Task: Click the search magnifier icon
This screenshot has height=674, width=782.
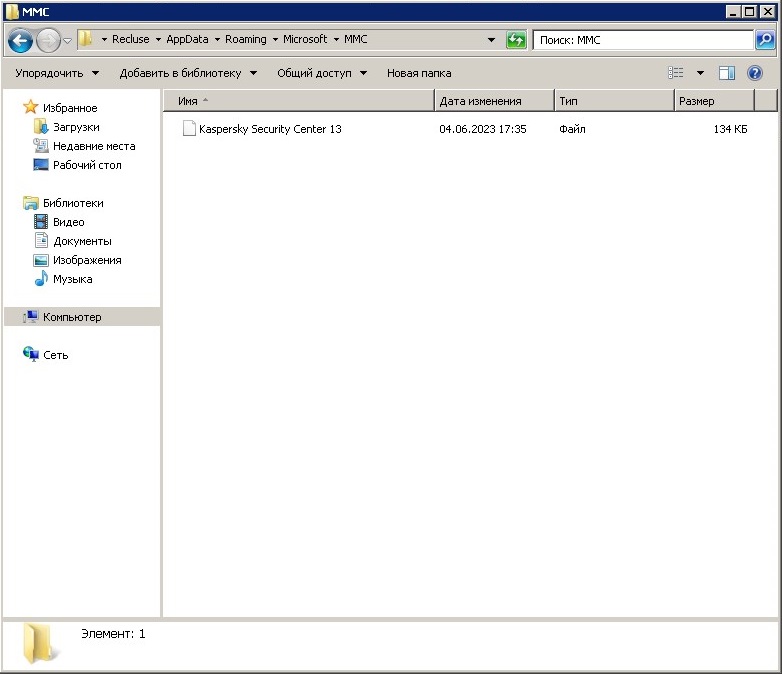Action: pos(765,40)
